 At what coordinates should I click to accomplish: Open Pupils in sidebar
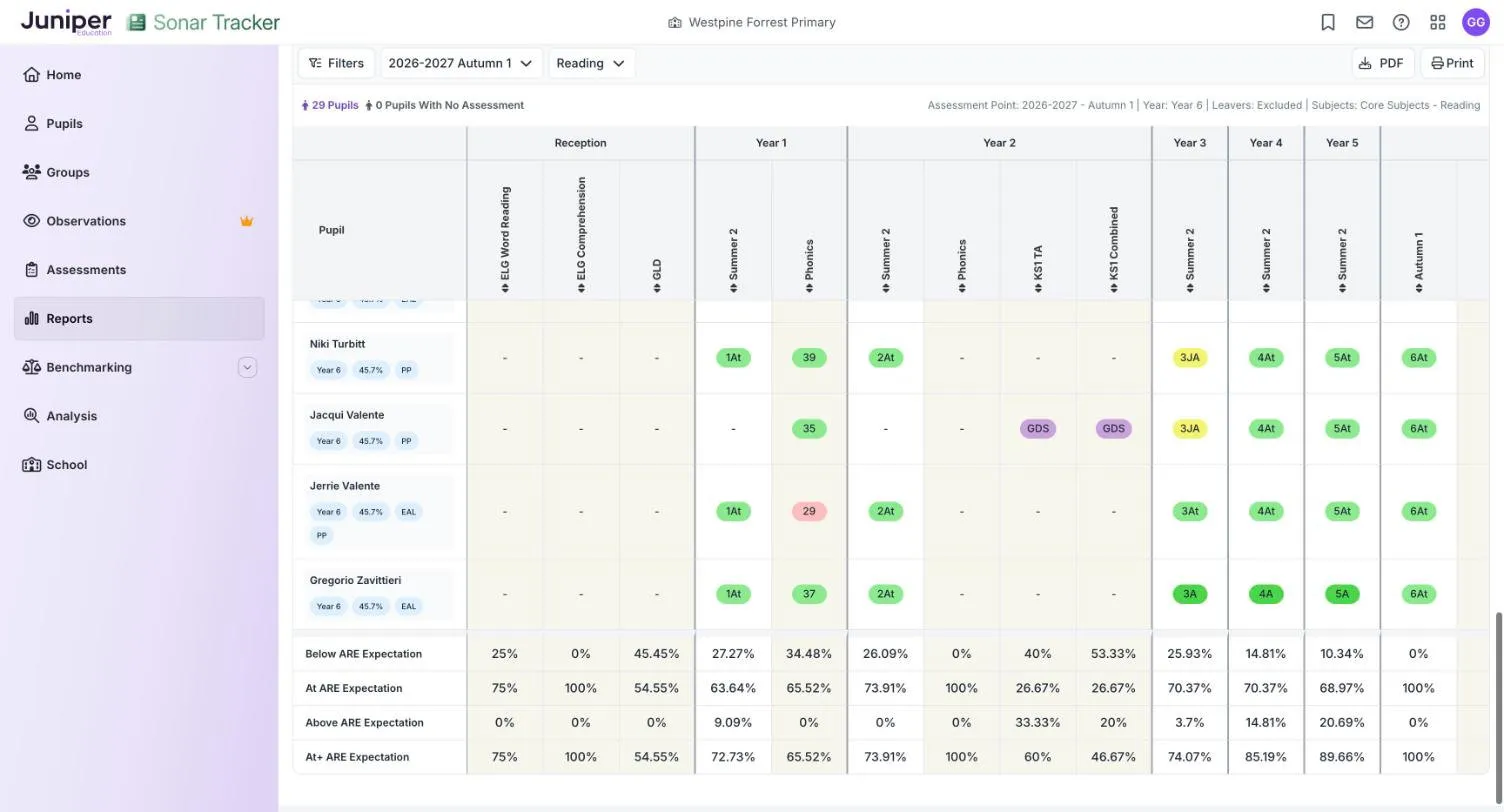139,124
